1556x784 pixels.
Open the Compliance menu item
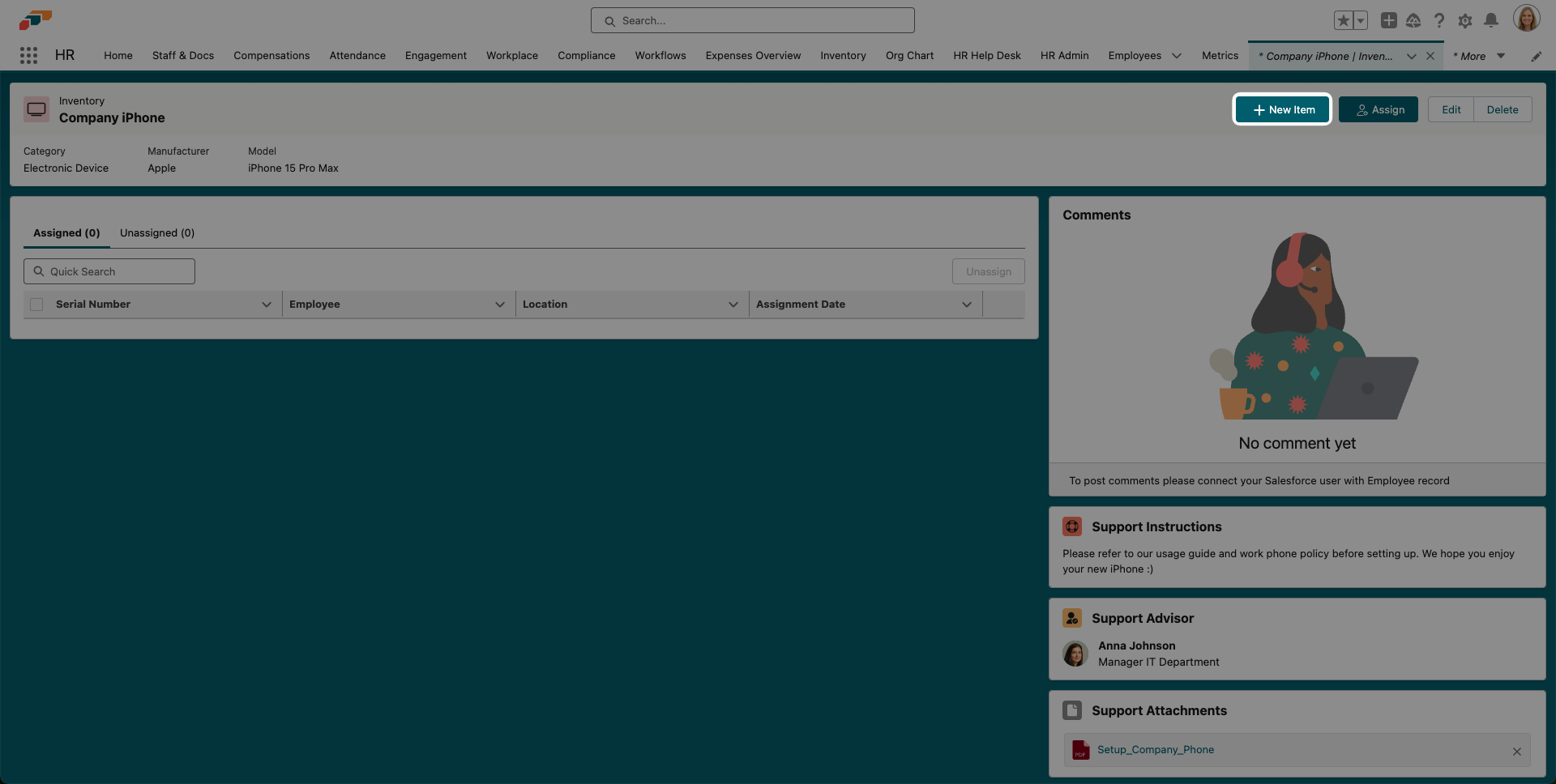586,55
